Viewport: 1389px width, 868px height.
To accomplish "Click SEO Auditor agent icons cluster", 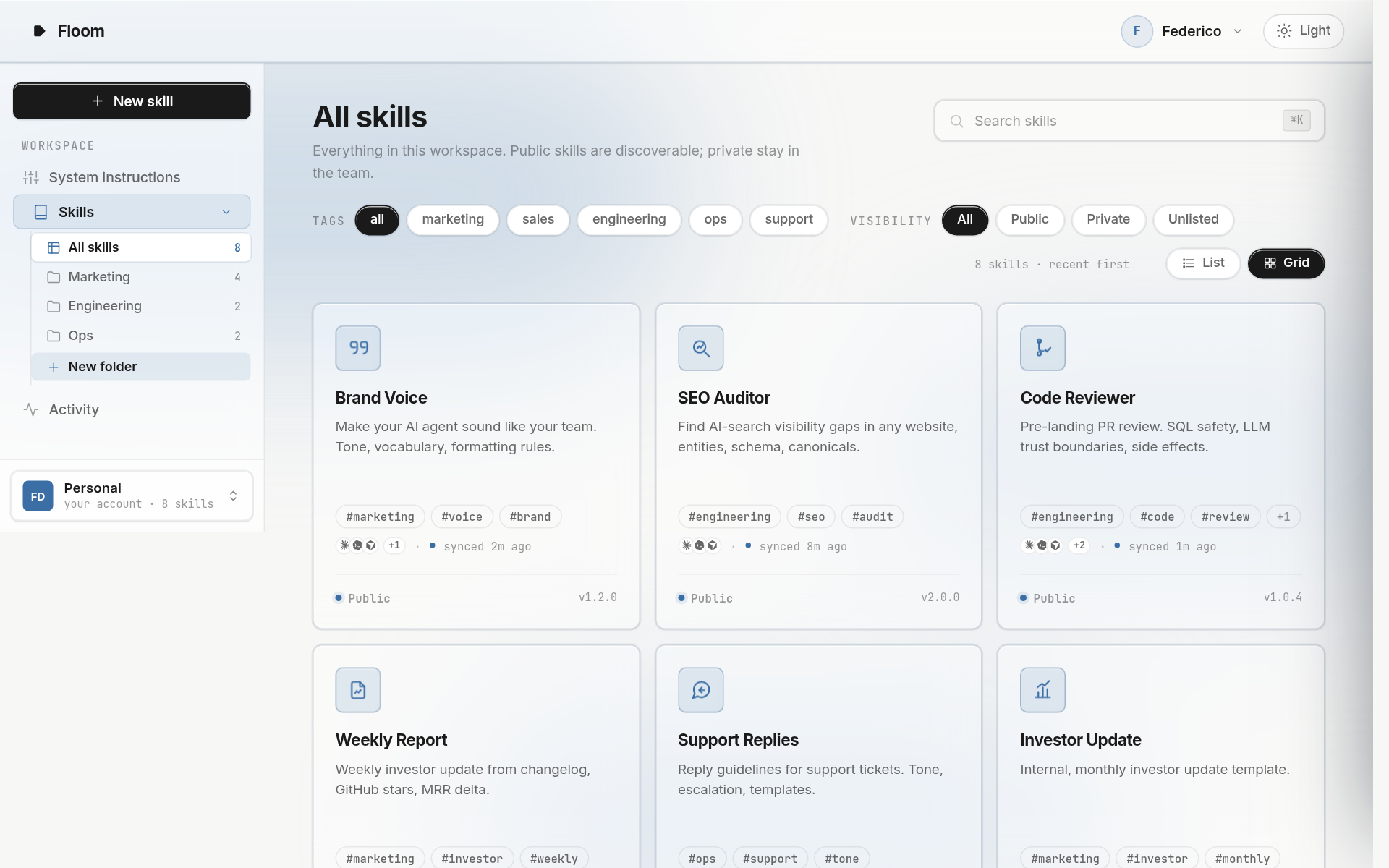I will (700, 545).
